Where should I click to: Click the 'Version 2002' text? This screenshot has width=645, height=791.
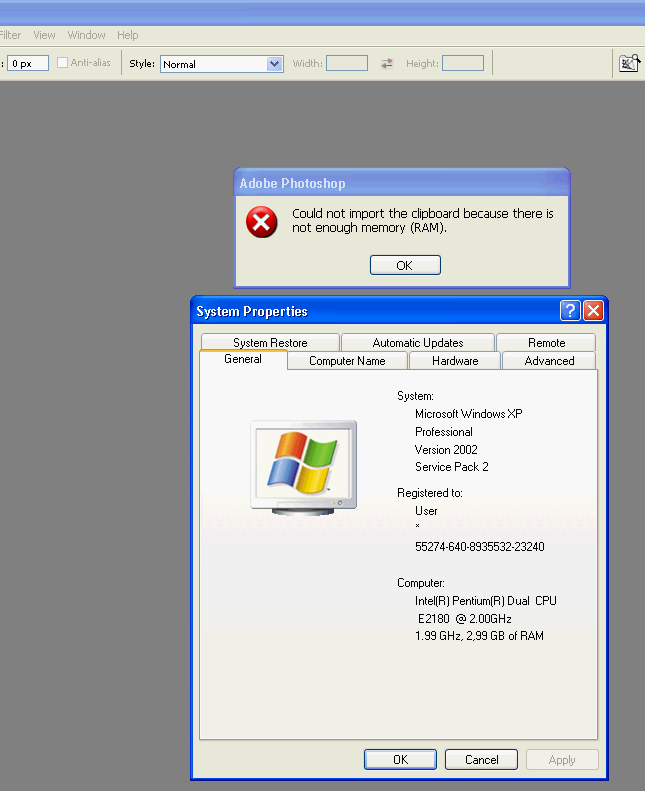(446, 449)
